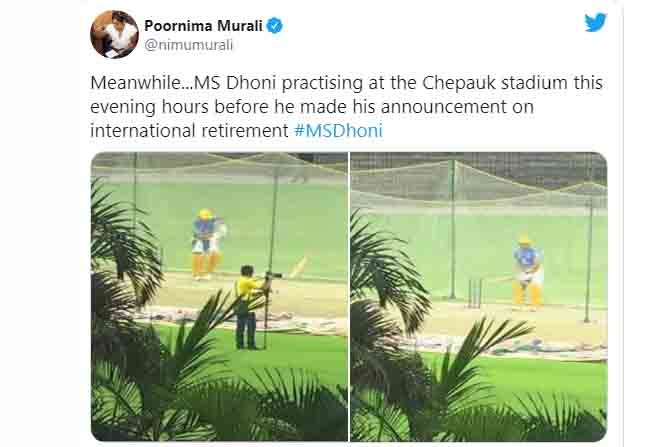Click the batsman beside the stumps in right photo
Image resolution: width=670 pixels, height=447 pixels.
[527, 270]
